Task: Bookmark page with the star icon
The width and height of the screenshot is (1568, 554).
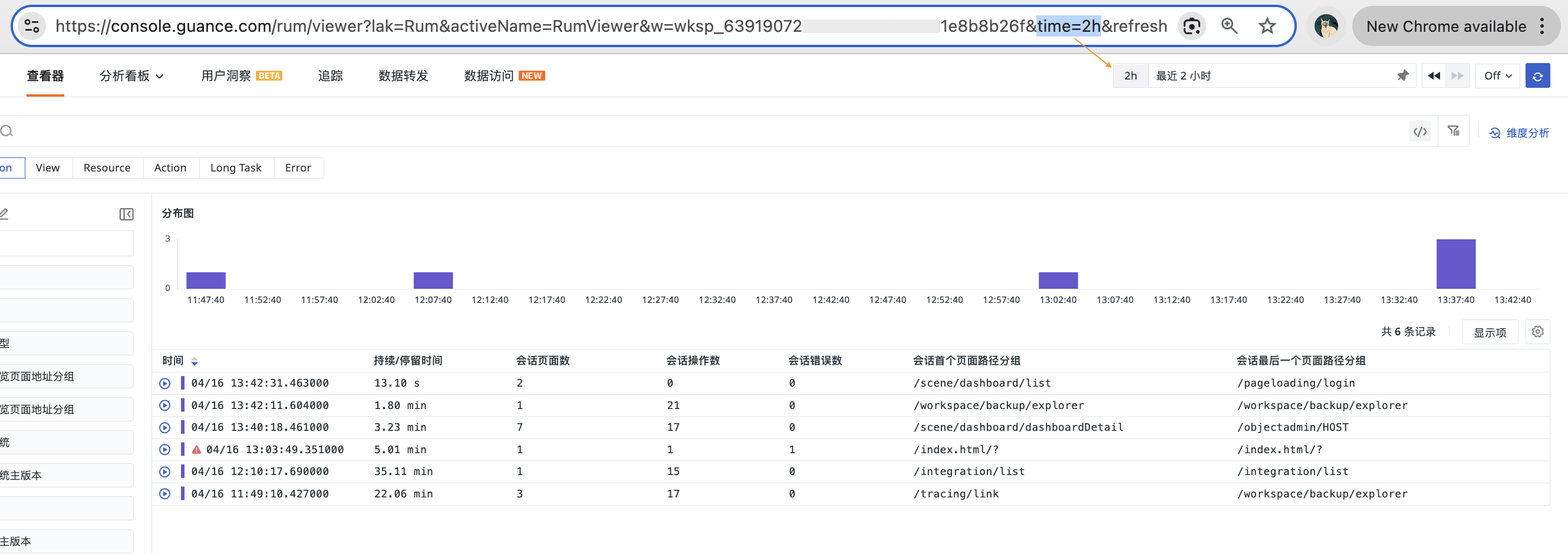Action: coord(1267,26)
